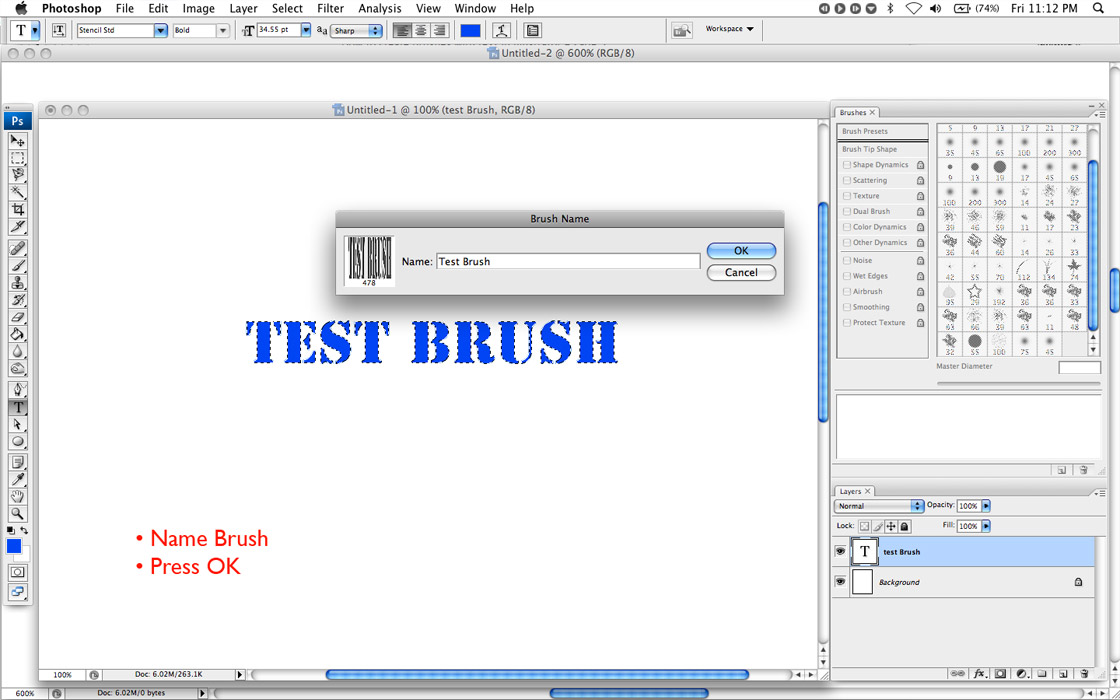Select the Paint Bucket tool
1120x700 pixels.
(x=18, y=334)
